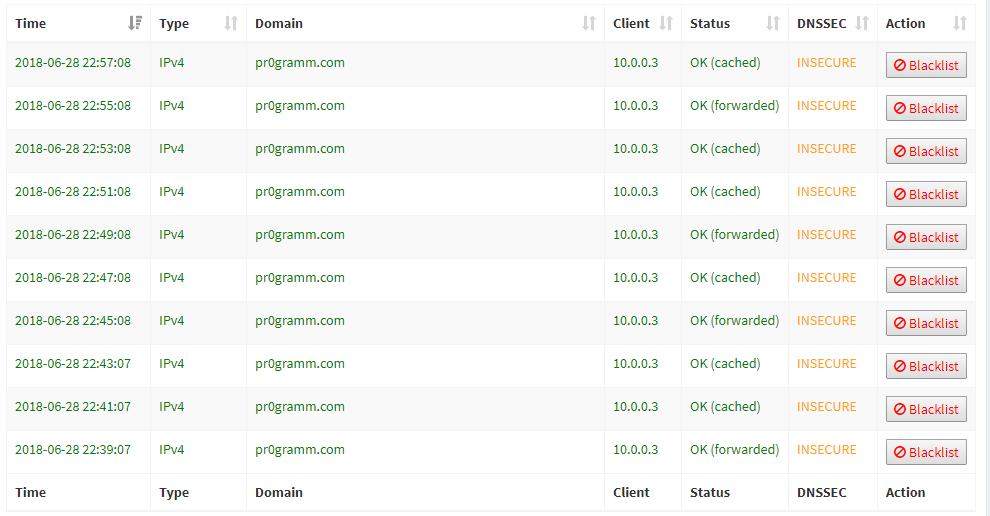Click the DNSSEC column sort arrows

[862, 23]
